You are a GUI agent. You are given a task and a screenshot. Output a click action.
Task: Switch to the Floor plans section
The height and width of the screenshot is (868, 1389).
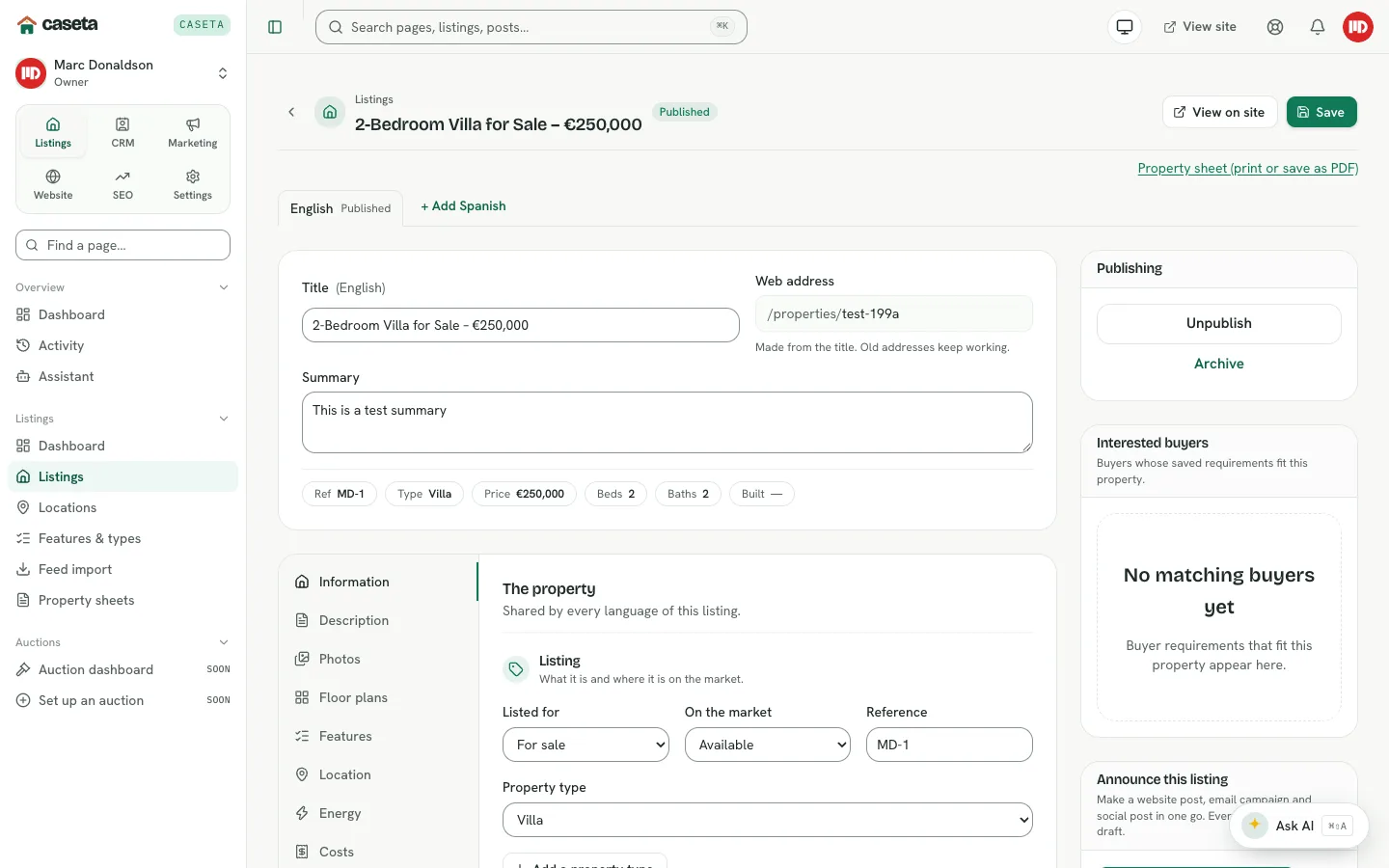pyautogui.click(x=379, y=697)
